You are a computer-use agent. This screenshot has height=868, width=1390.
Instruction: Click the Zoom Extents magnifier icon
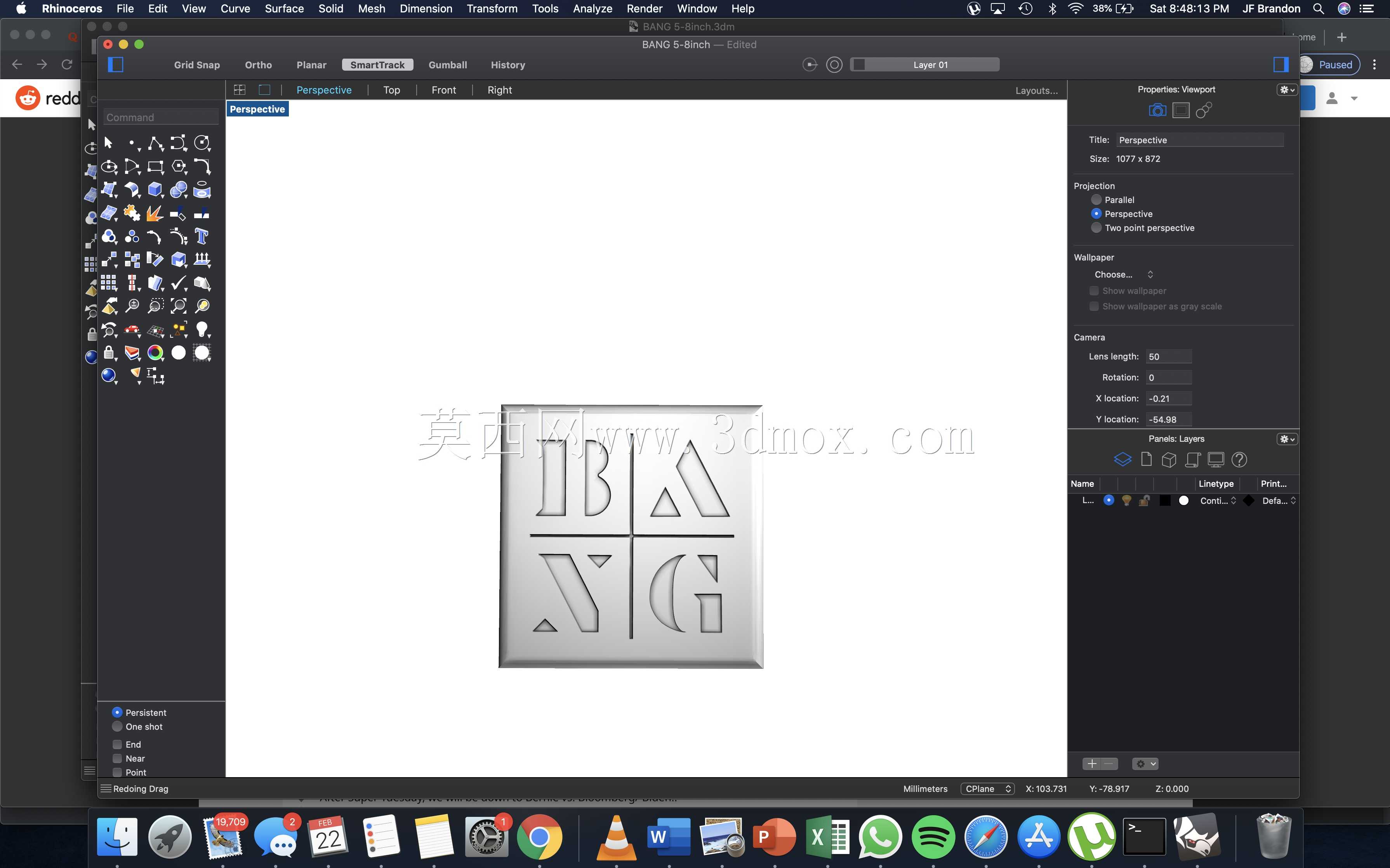click(179, 306)
